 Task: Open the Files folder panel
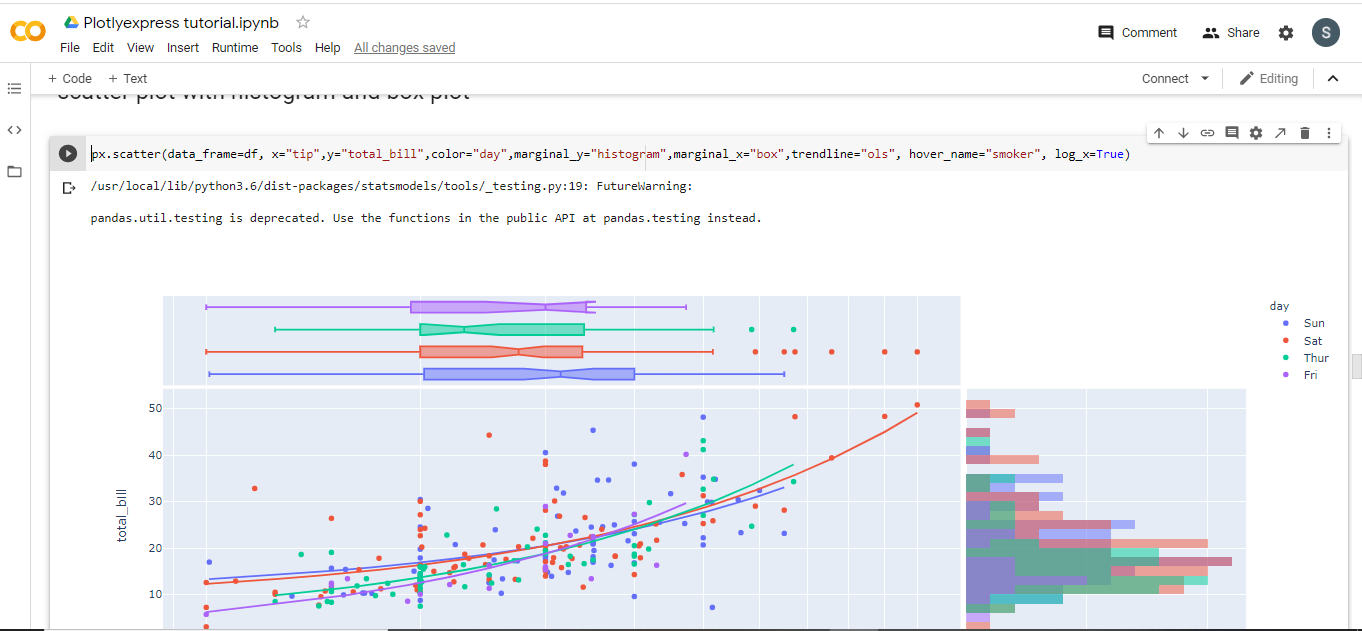[14, 172]
